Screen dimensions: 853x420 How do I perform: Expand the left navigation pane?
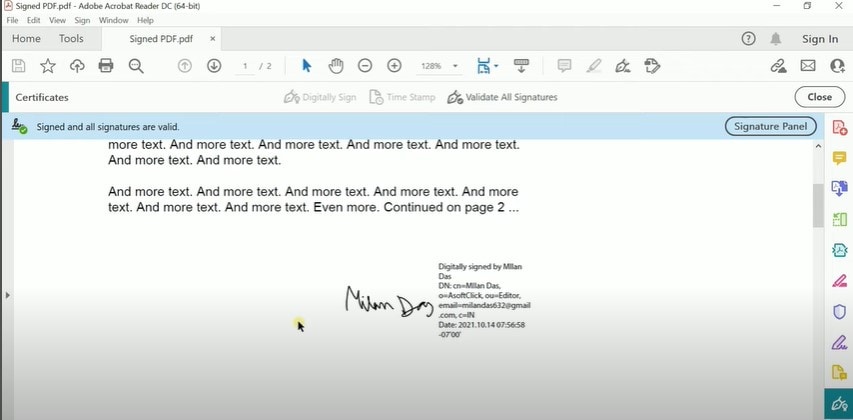coord(7,295)
